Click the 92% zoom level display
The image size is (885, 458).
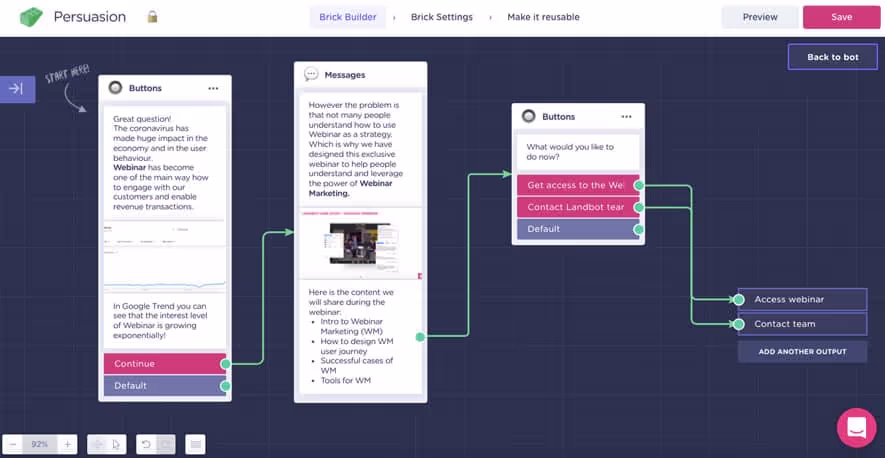coord(40,444)
